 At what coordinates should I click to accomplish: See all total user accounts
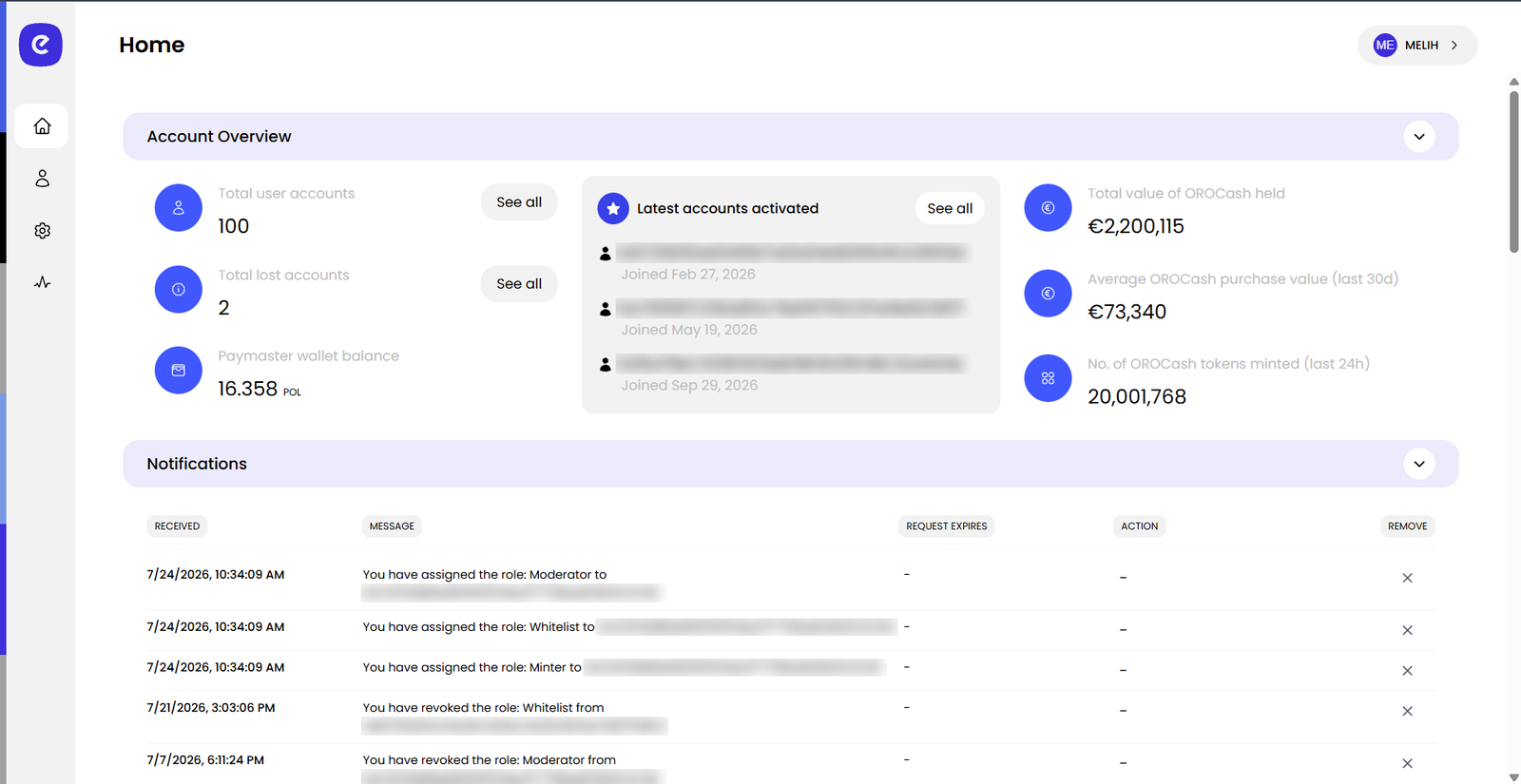pyautogui.click(x=519, y=202)
